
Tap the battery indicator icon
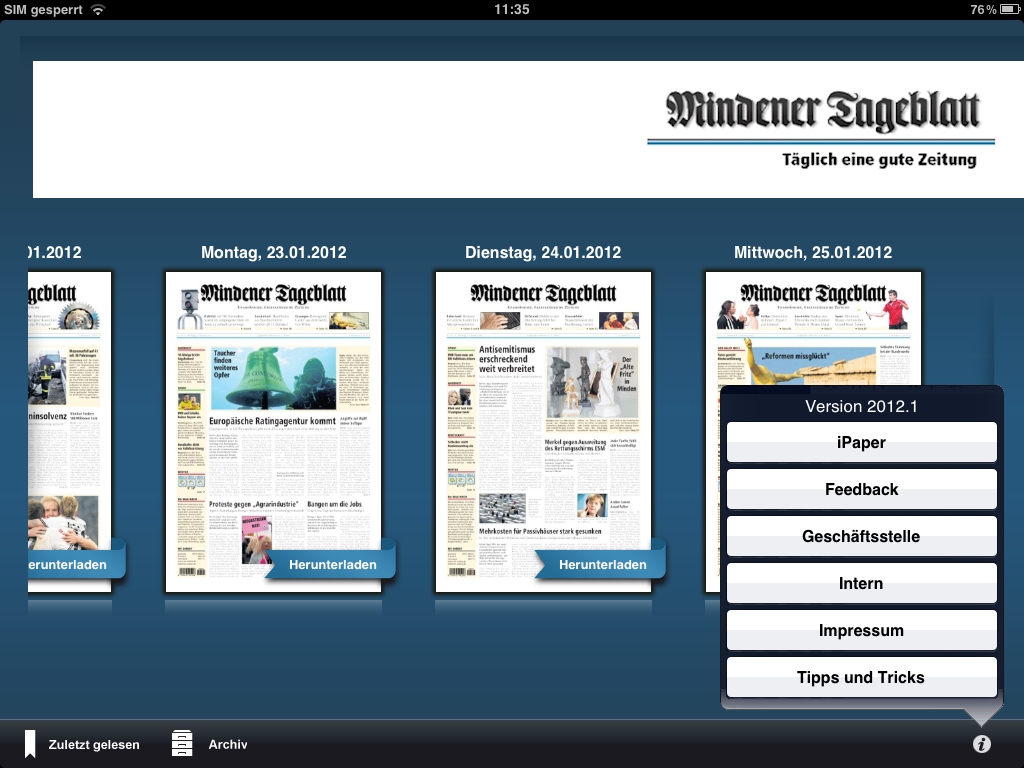[x=1010, y=10]
